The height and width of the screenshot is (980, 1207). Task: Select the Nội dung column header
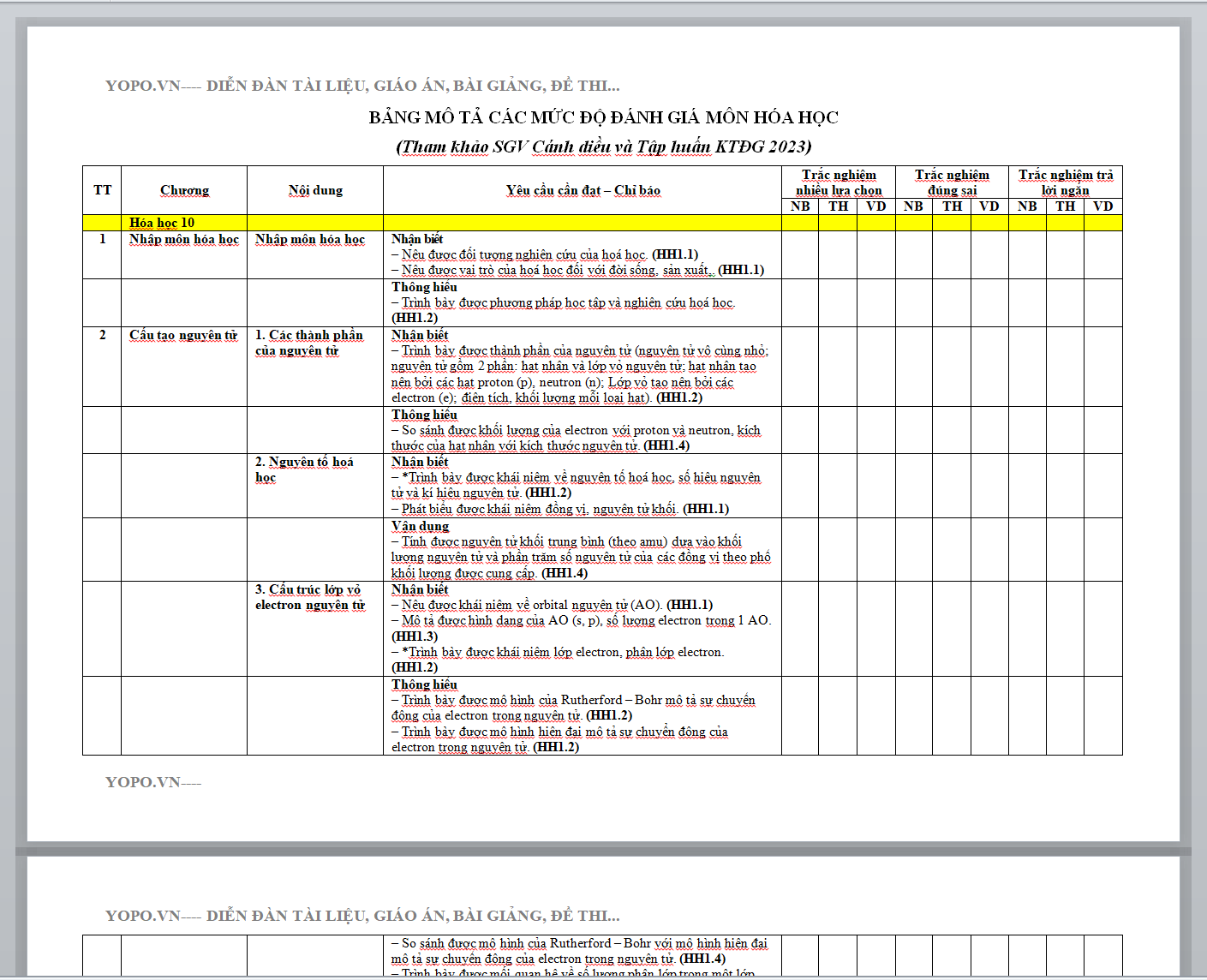pyautogui.click(x=315, y=190)
